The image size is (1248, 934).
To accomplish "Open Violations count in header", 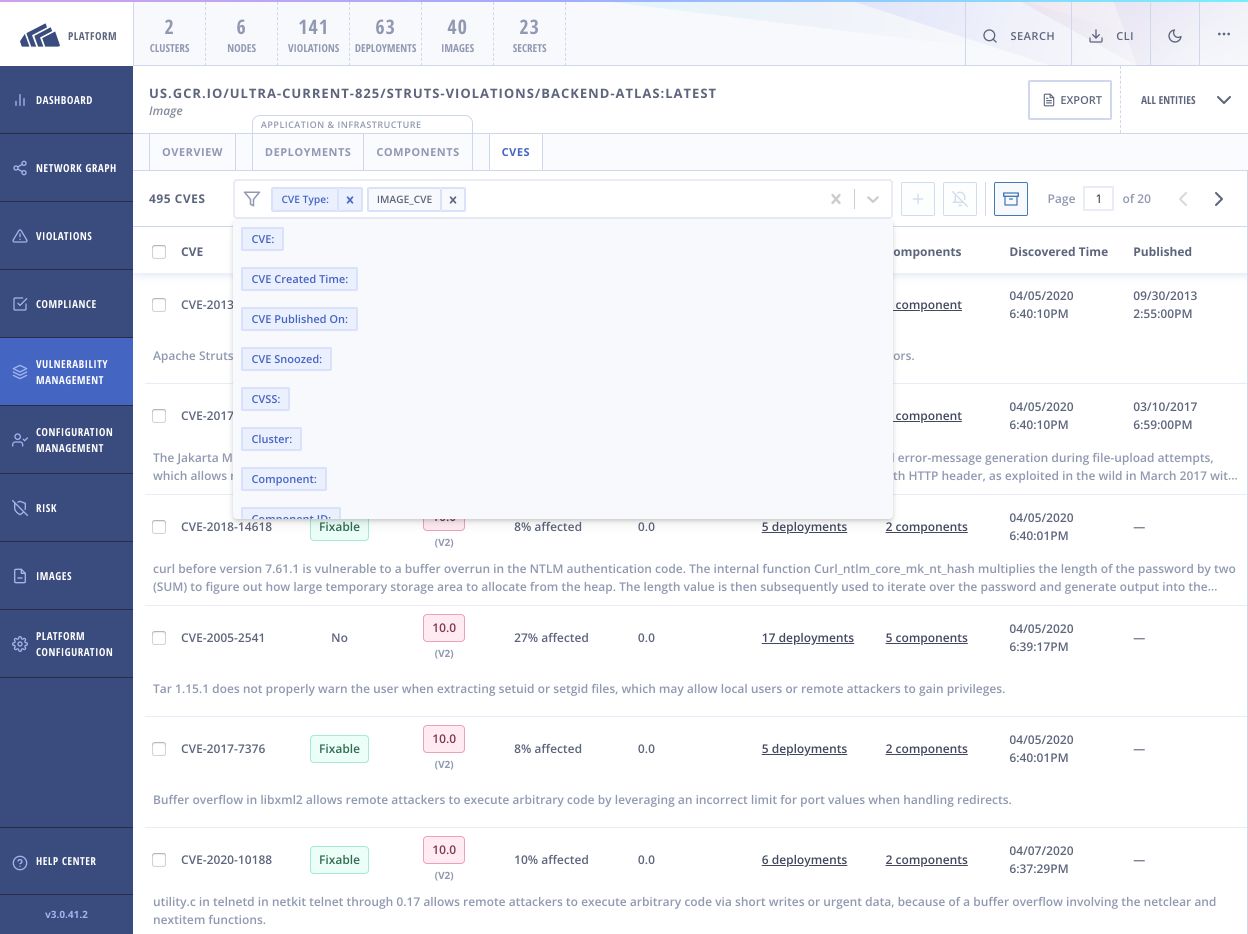I will [x=313, y=35].
